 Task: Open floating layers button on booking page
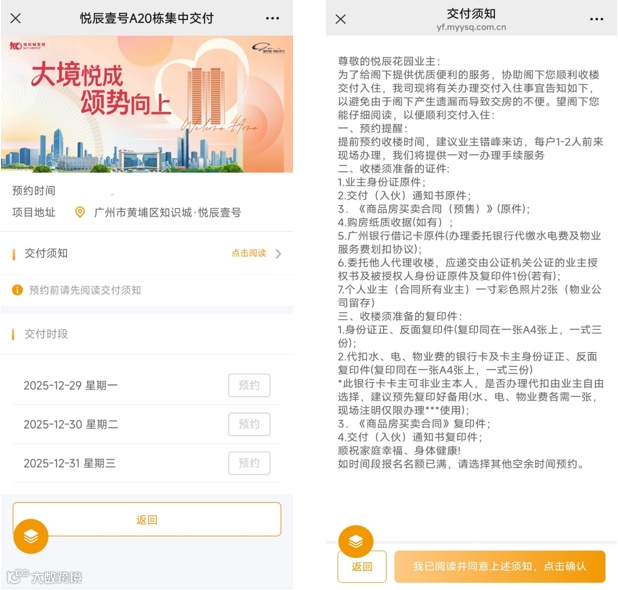31,536
